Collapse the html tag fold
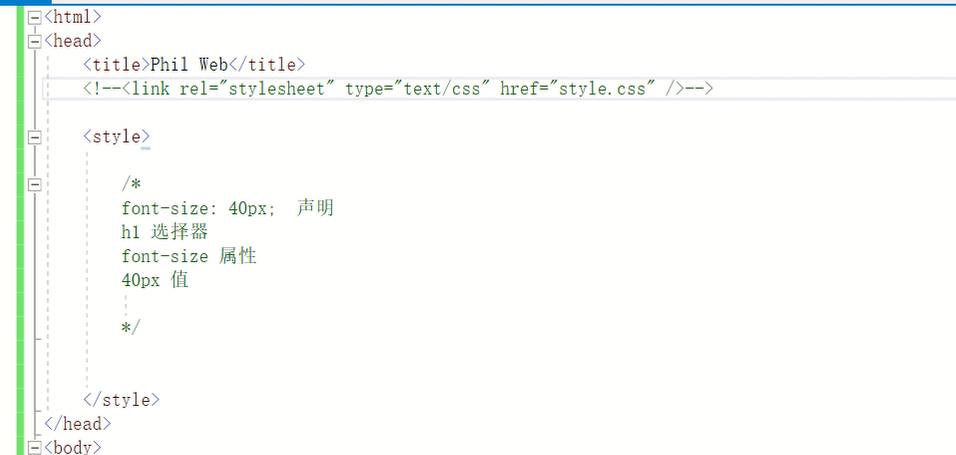Screen dimensions: 956x455 click(x=35, y=18)
